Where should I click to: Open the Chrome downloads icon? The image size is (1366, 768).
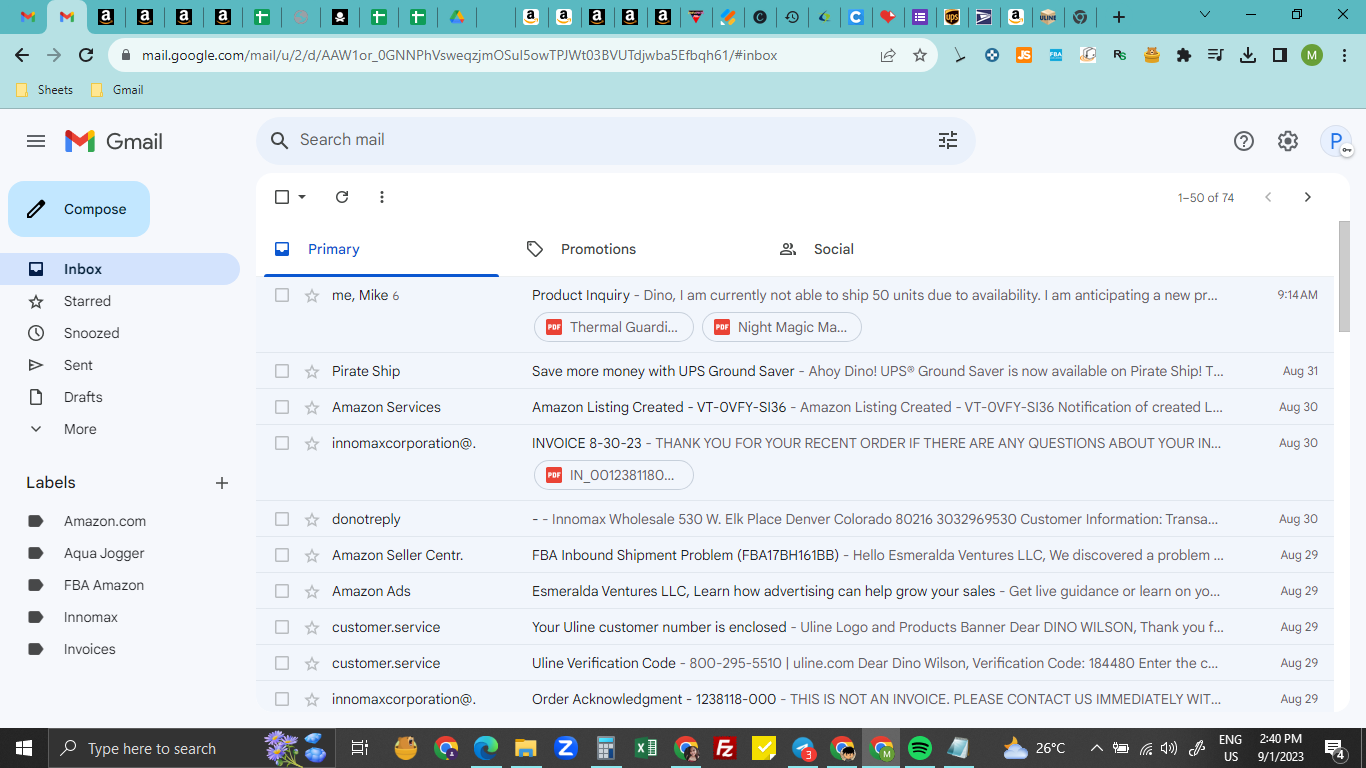1248,56
